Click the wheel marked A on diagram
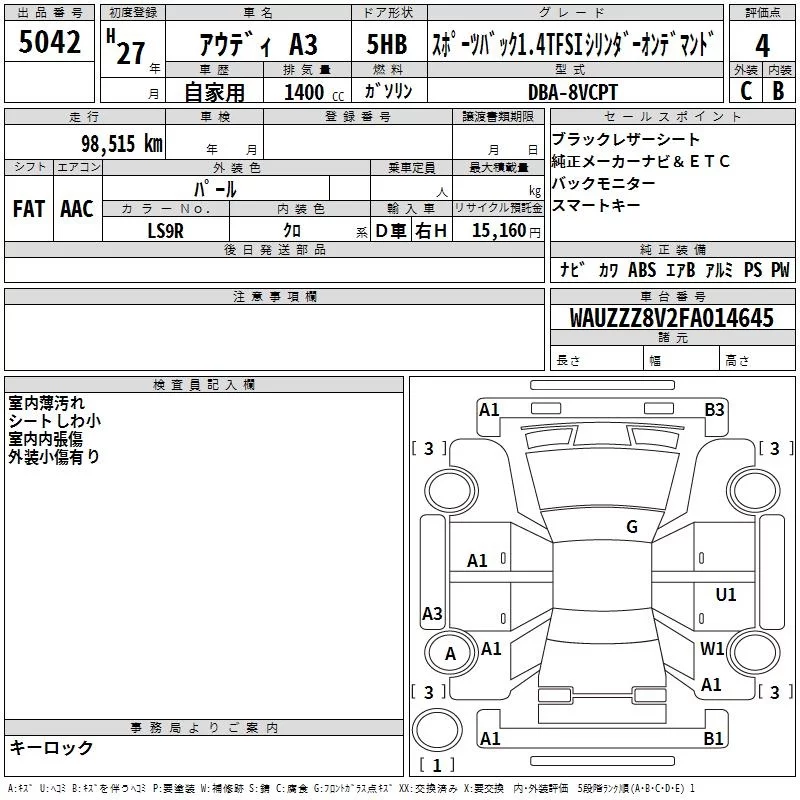Viewport: 800px width, 800px height. coord(450,653)
